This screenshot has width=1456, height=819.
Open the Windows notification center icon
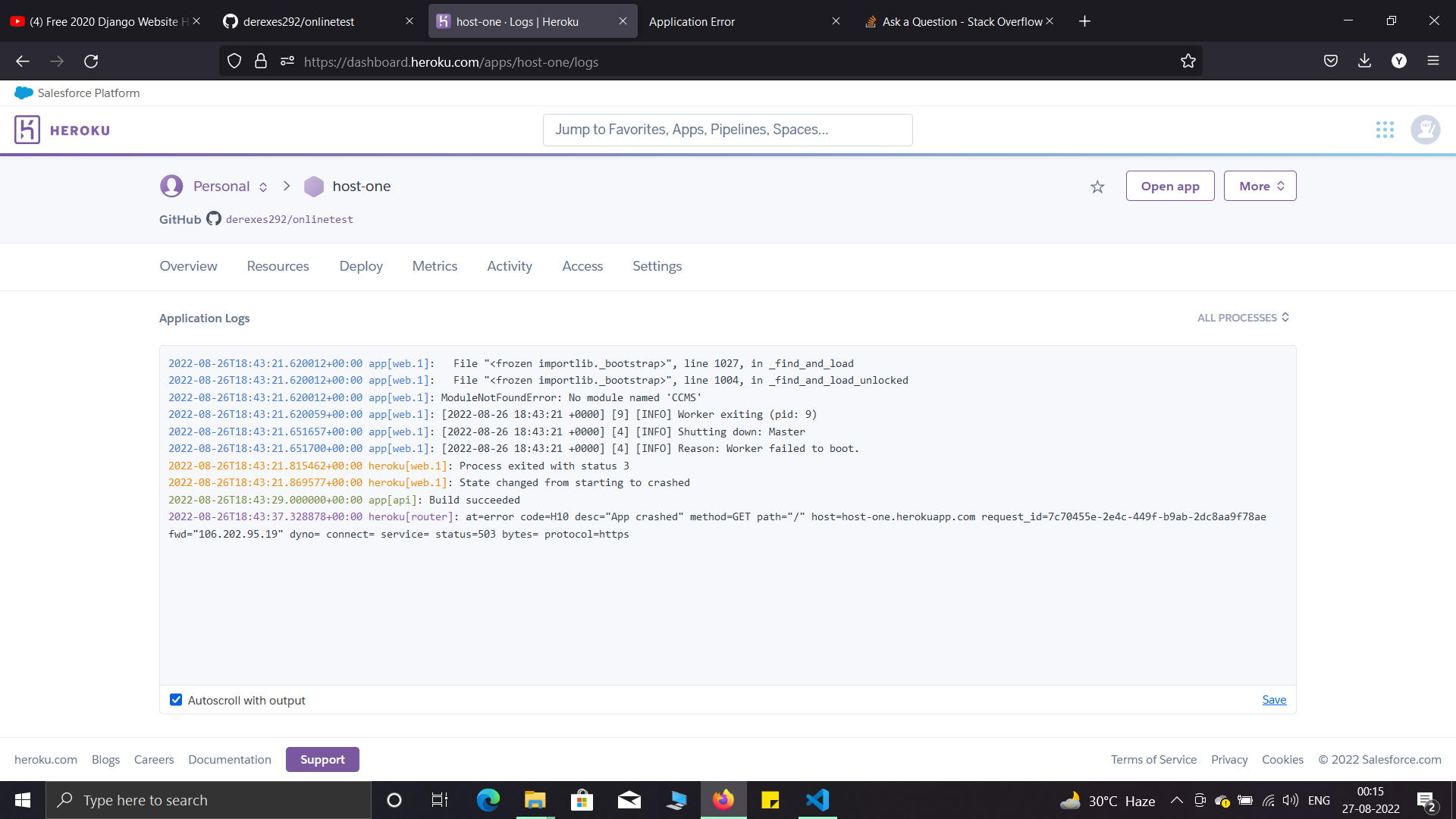click(x=1426, y=800)
